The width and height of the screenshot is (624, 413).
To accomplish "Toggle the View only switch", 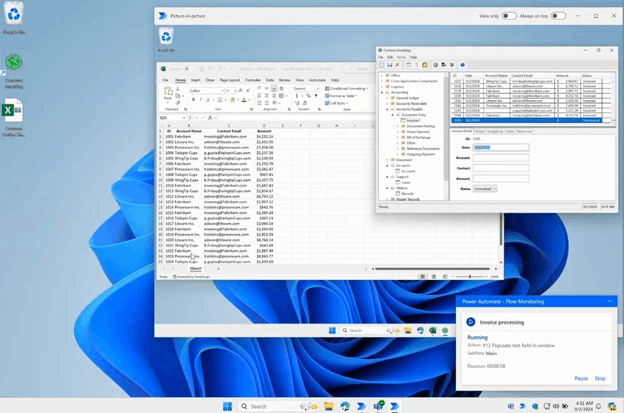I will [509, 16].
